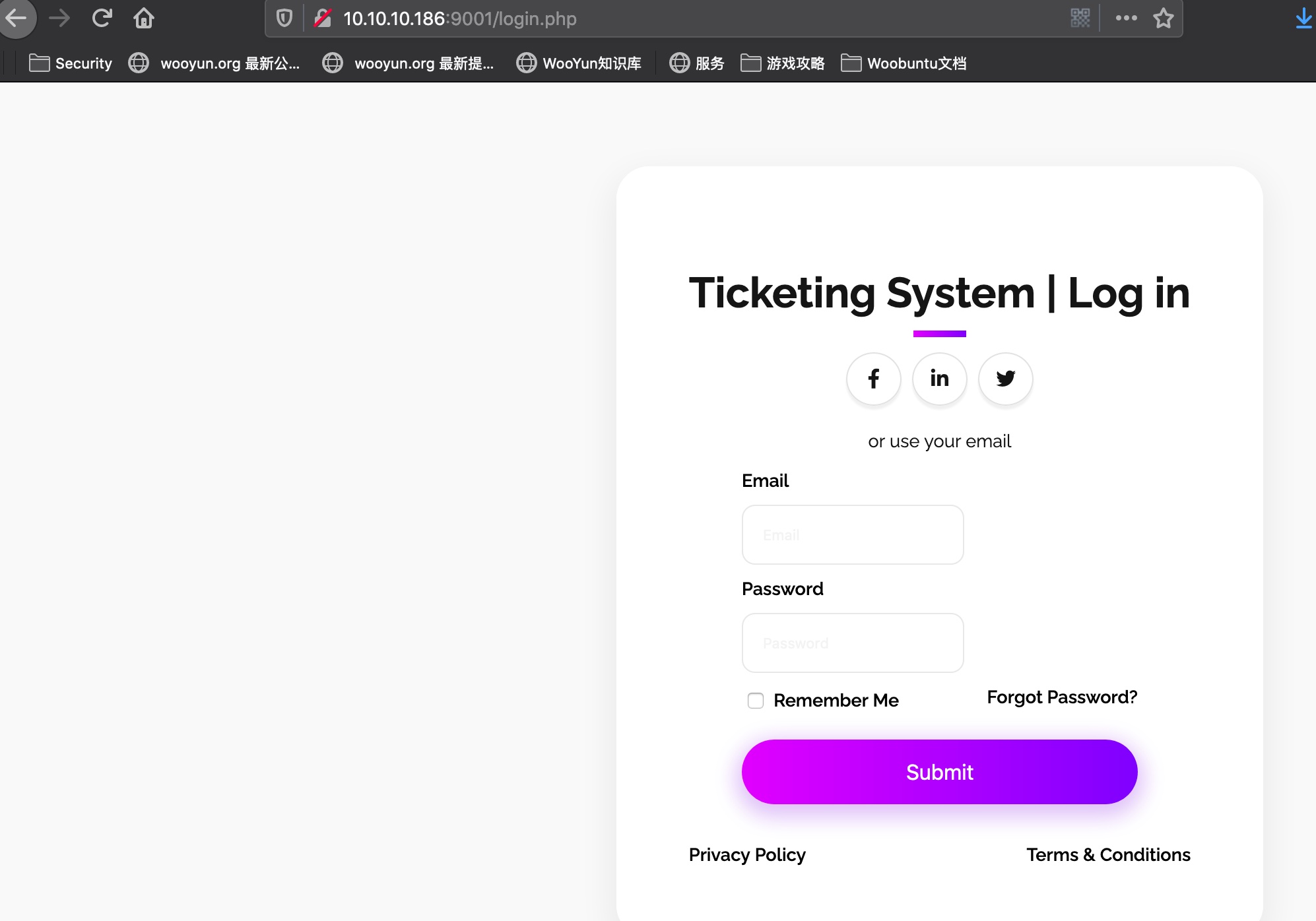Click the Twitter login icon
The height and width of the screenshot is (921, 1316).
[1005, 379]
